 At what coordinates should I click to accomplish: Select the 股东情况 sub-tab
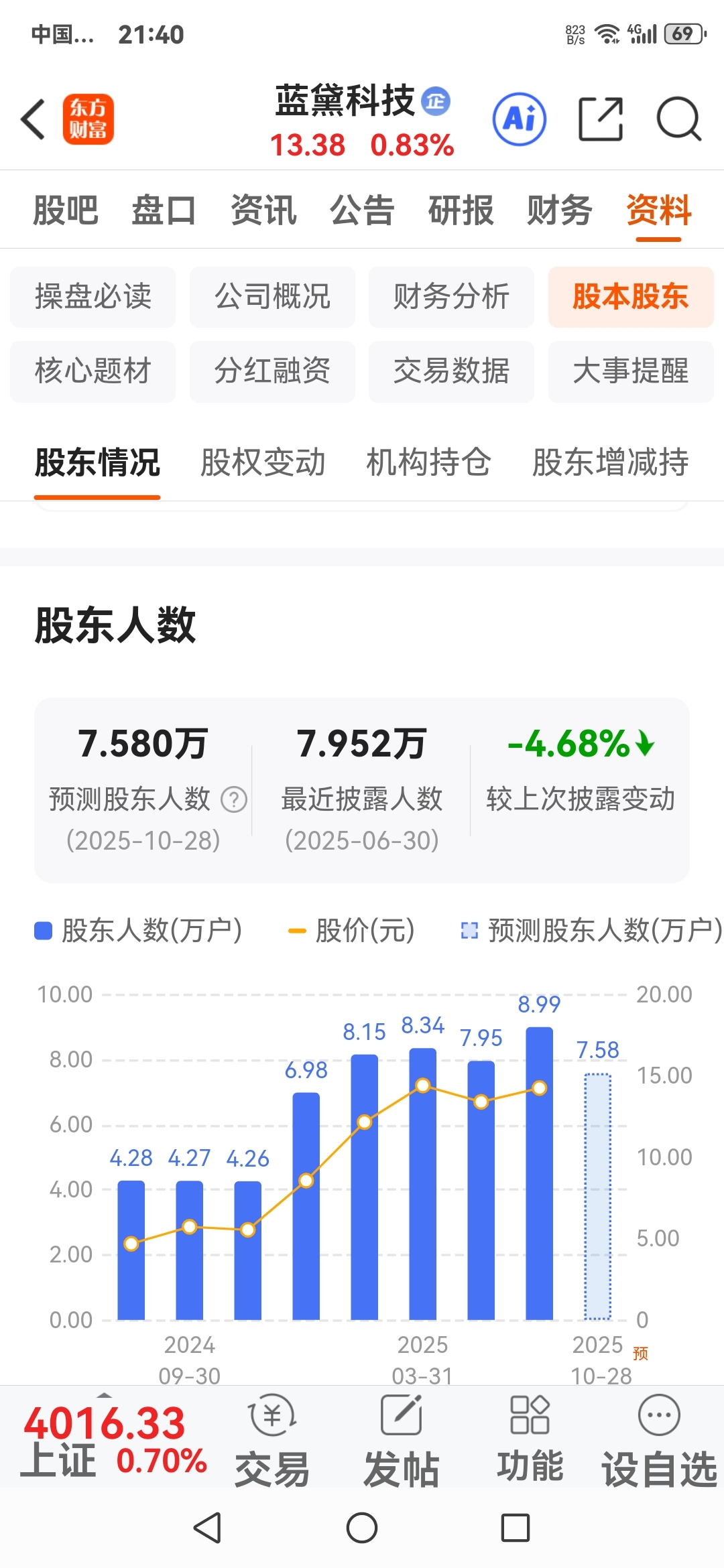coord(97,462)
